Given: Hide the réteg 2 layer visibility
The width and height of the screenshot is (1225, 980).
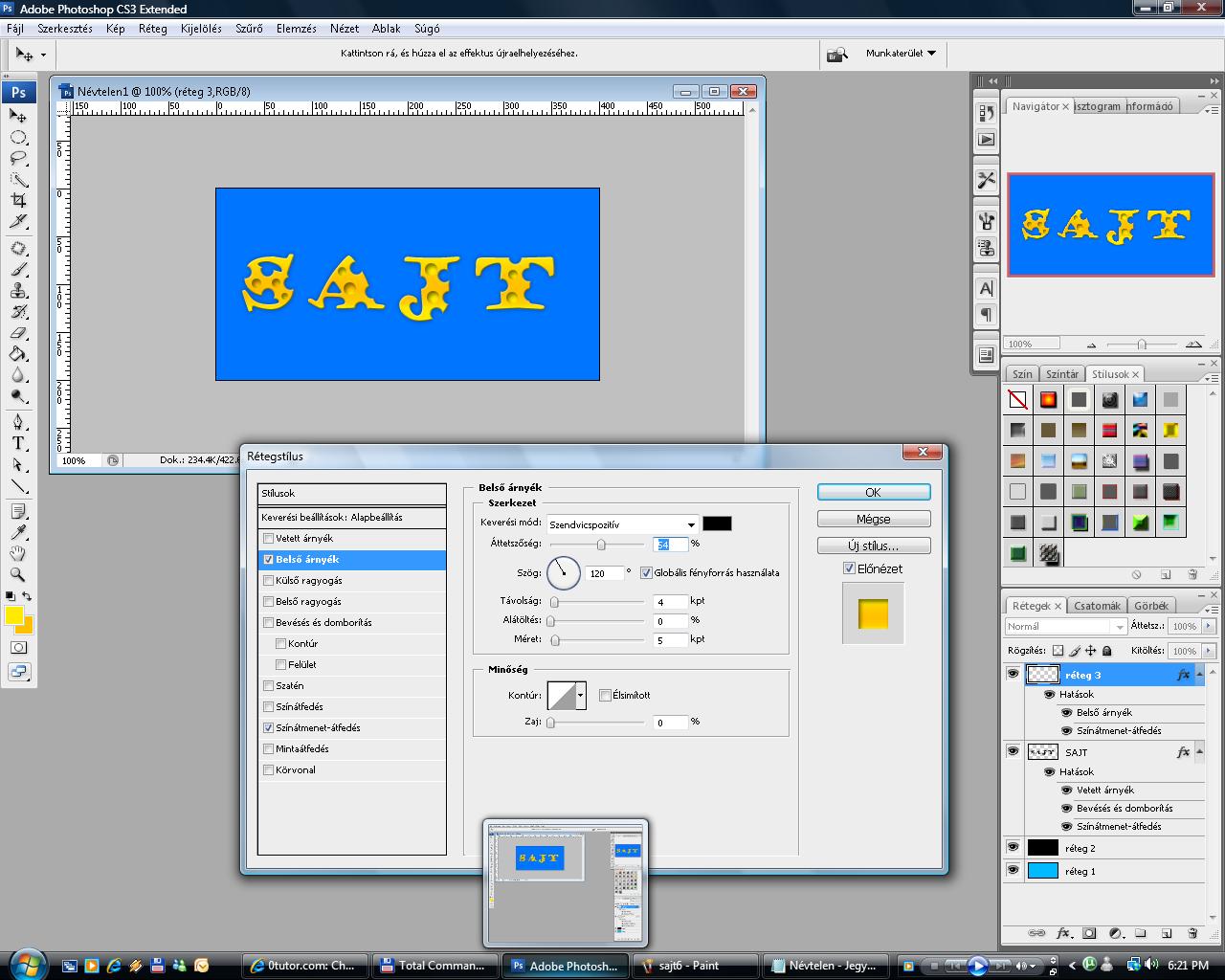Looking at the screenshot, I should click(x=1013, y=847).
